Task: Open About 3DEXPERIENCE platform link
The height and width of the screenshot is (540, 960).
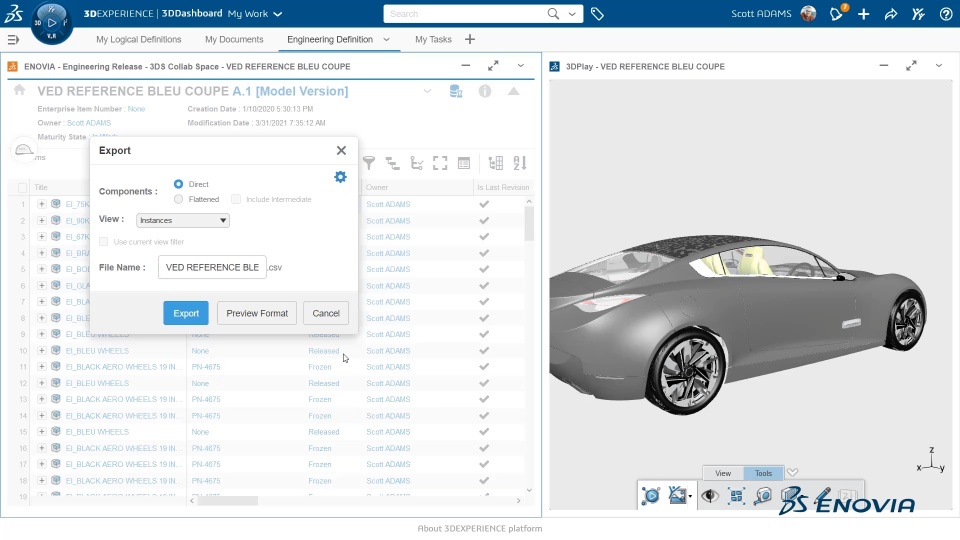Action: tap(479, 528)
